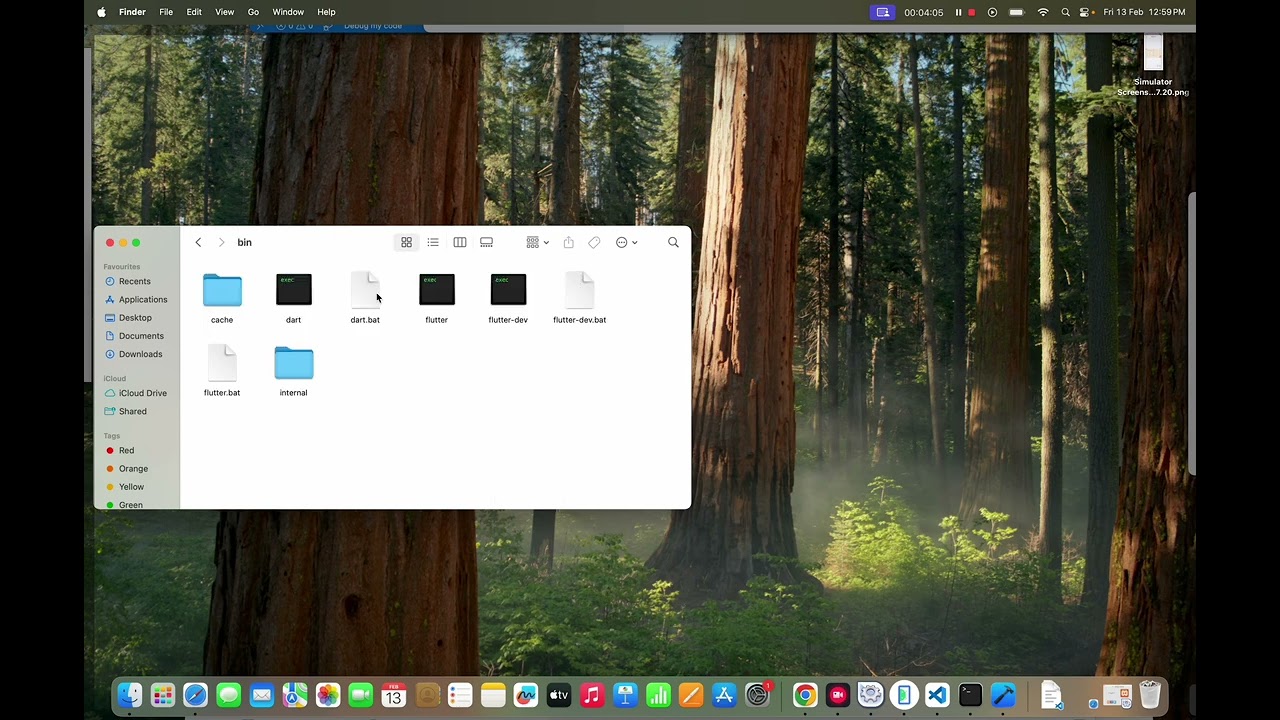Image resolution: width=1280 pixels, height=720 pixels.
Task: Open Music from the Dock
Action: [592, 695]
